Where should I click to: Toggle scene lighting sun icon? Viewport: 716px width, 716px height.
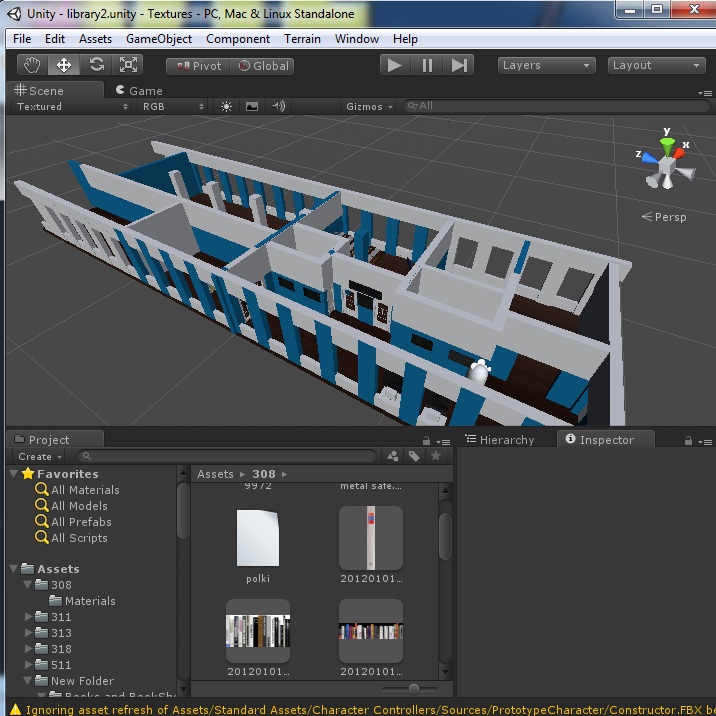226,106
